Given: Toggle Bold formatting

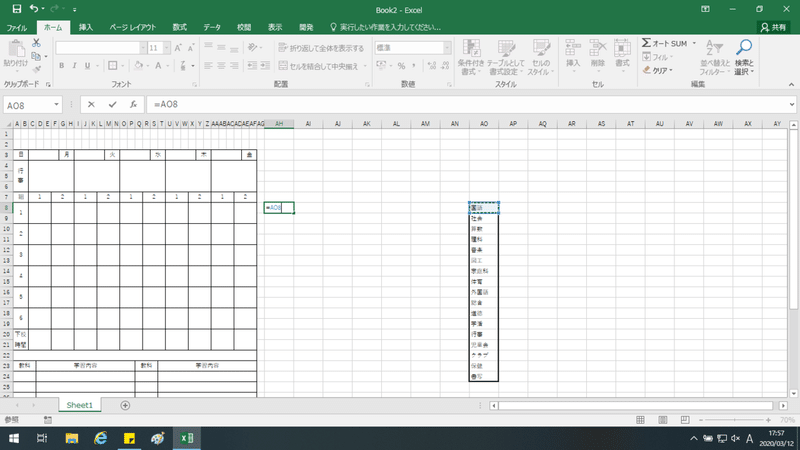Looking at the screenshot, I should (x=62, y=66).
